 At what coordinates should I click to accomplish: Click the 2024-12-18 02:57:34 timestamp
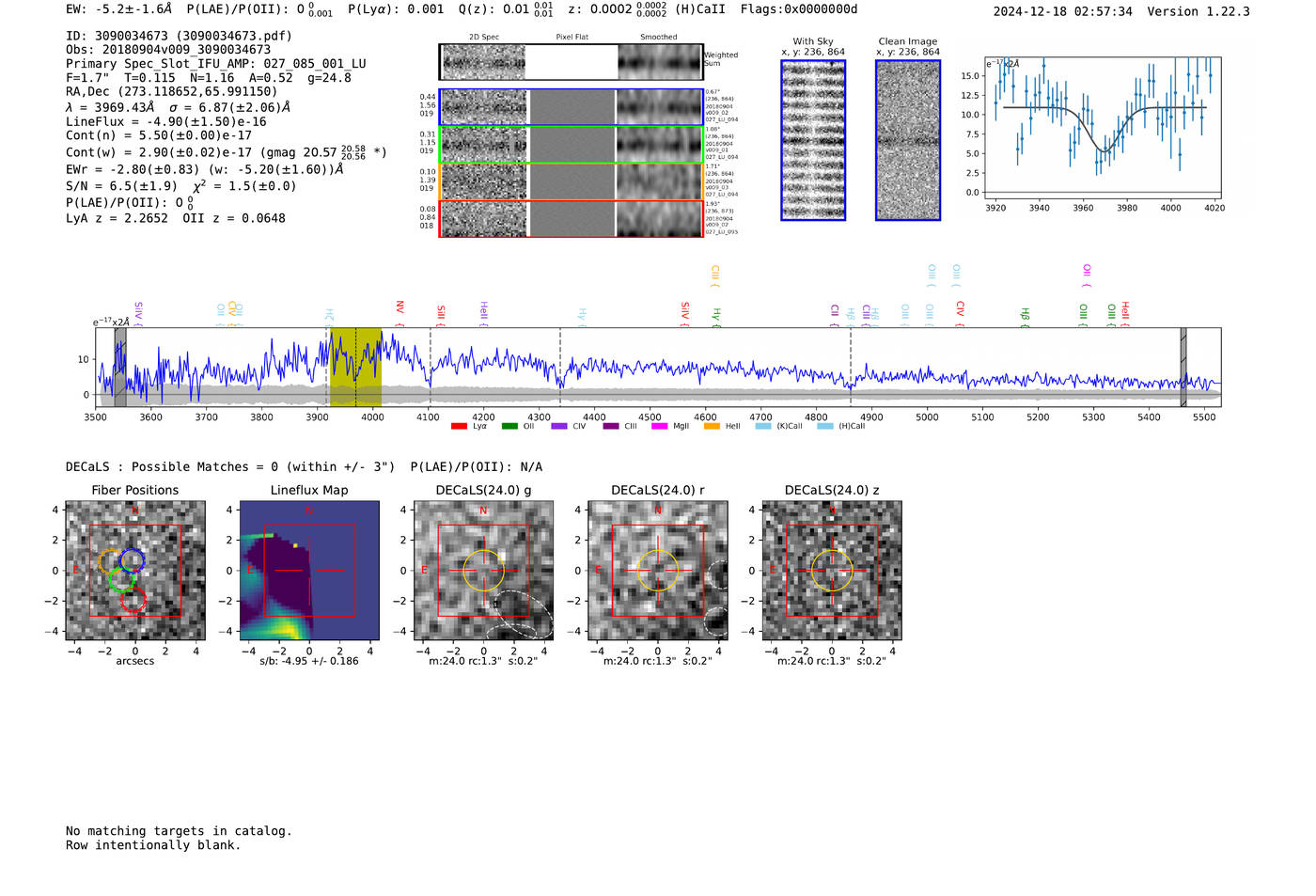1063,11
